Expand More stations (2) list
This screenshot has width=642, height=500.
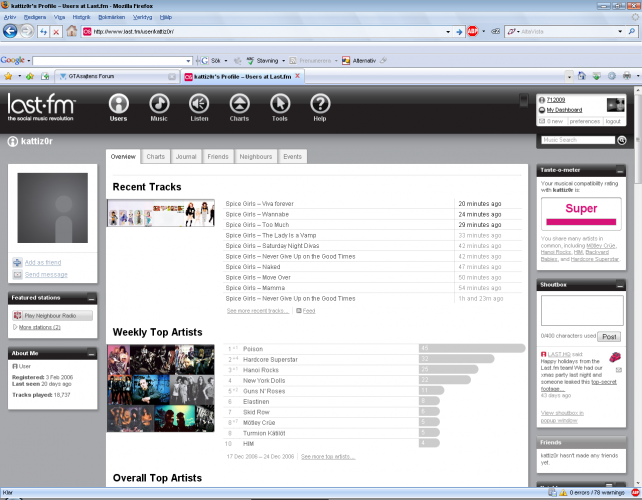(41, 327)
